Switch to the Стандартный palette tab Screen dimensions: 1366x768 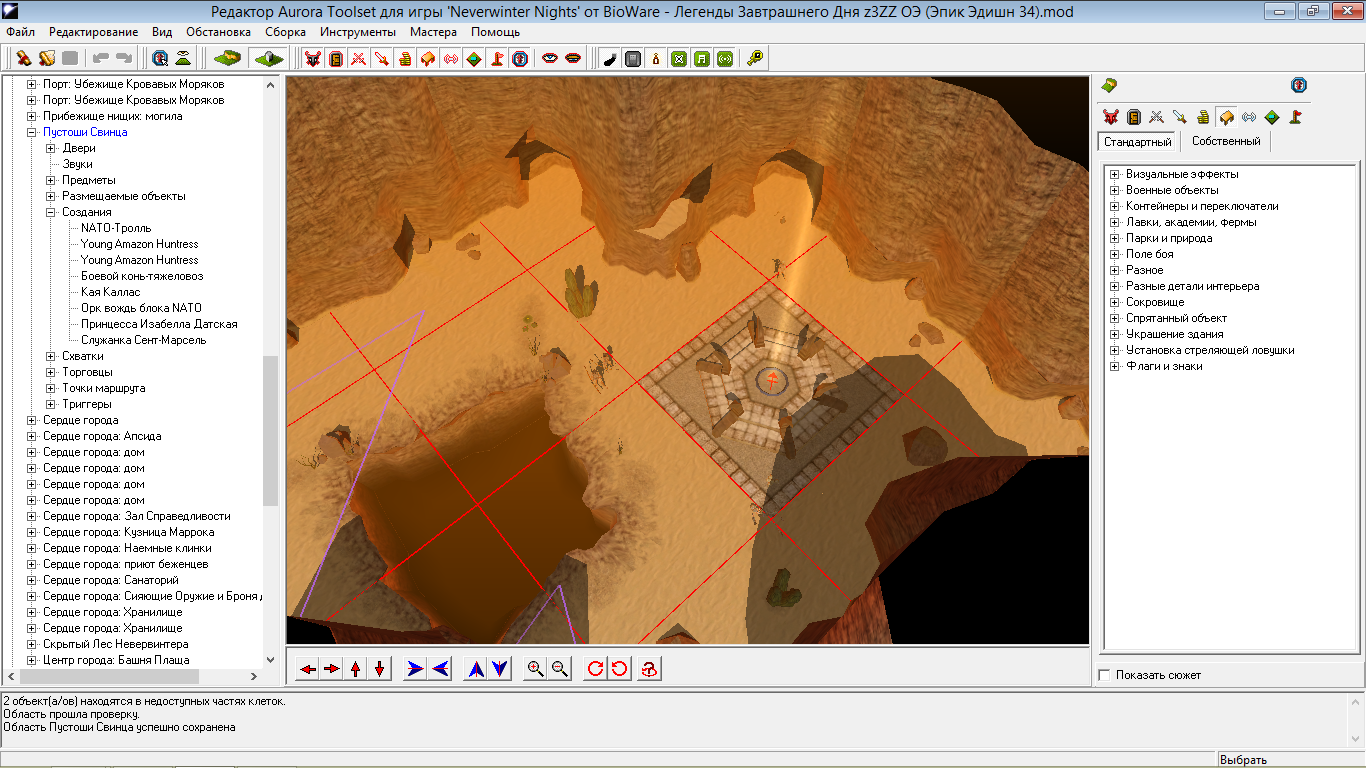pos(1138,142)
